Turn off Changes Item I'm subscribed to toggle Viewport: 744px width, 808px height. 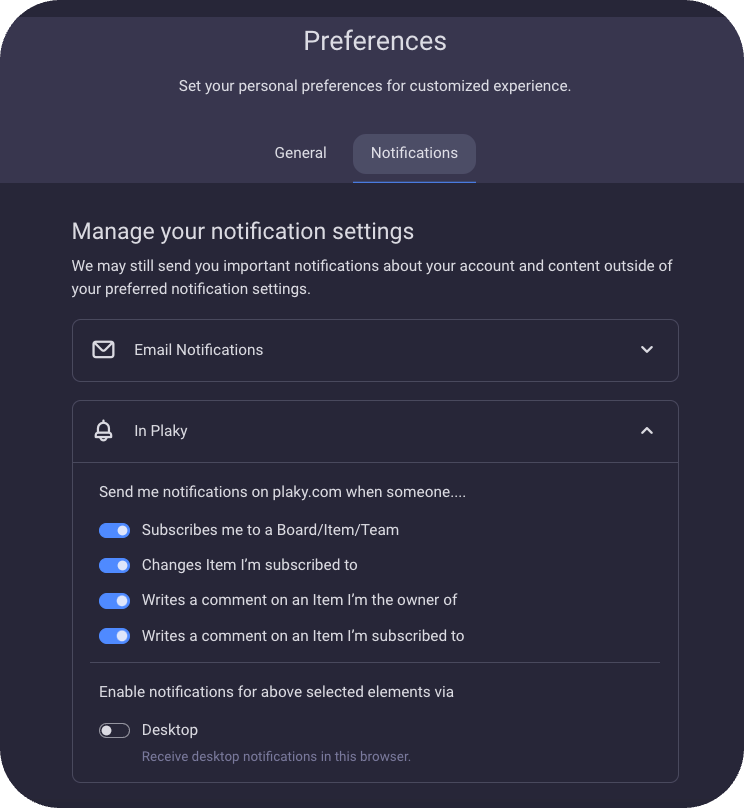115,565
